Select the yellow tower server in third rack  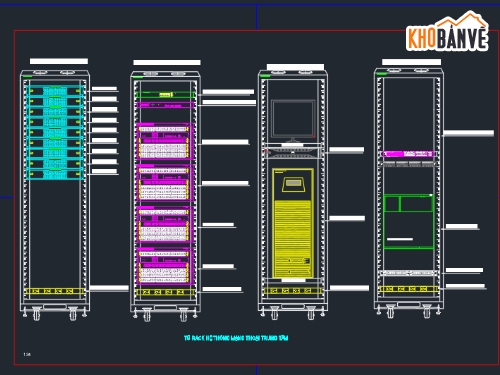(293, 223)
